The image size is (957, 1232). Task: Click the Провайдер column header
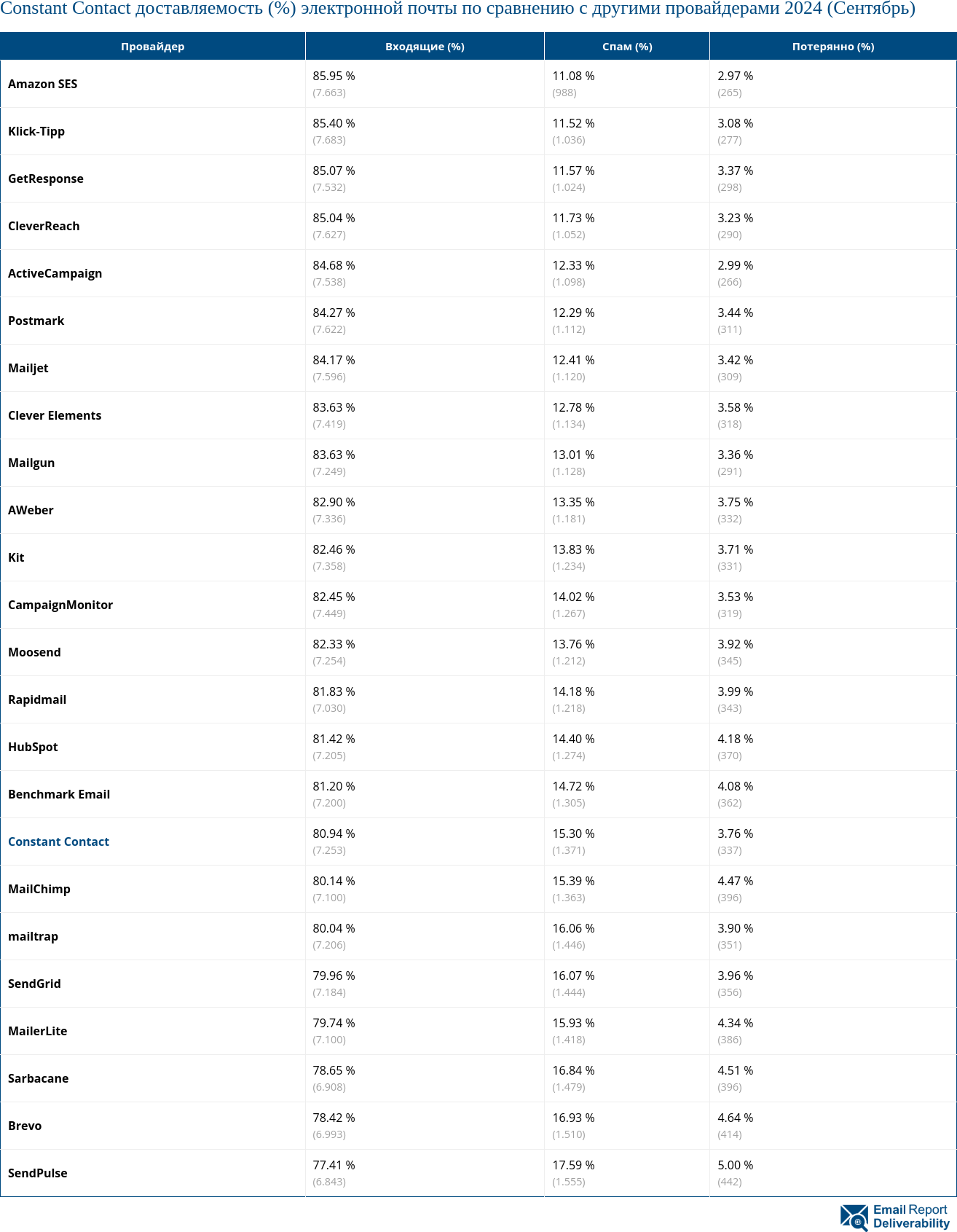152,47
